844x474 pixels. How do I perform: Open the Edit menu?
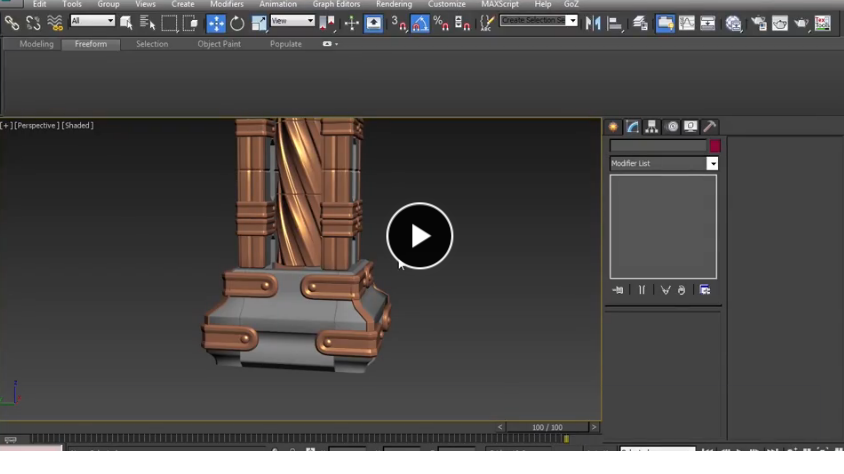[39, 4]
